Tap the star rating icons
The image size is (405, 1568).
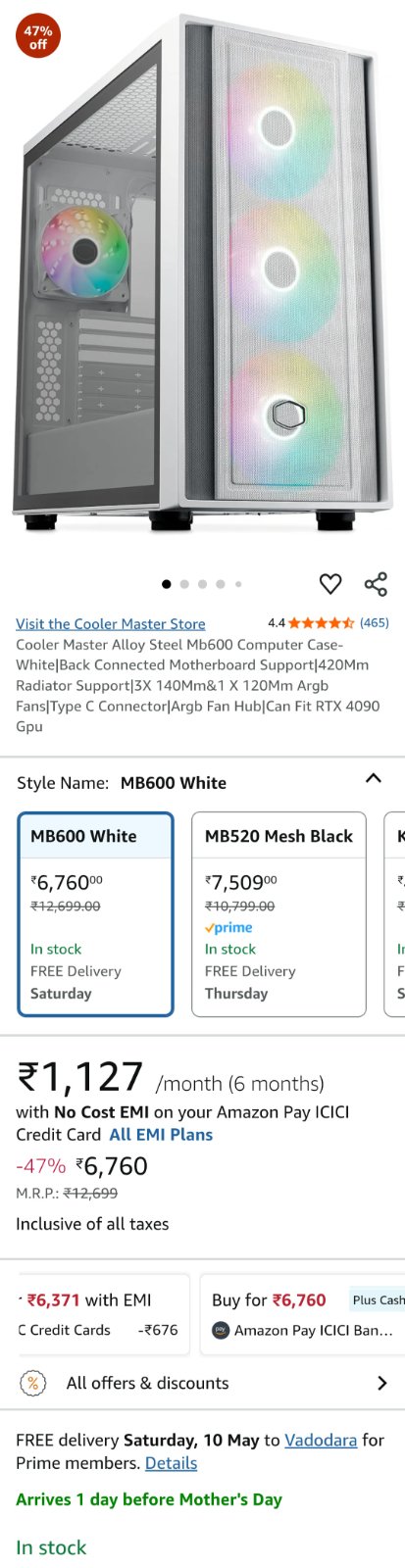point(321,622)
